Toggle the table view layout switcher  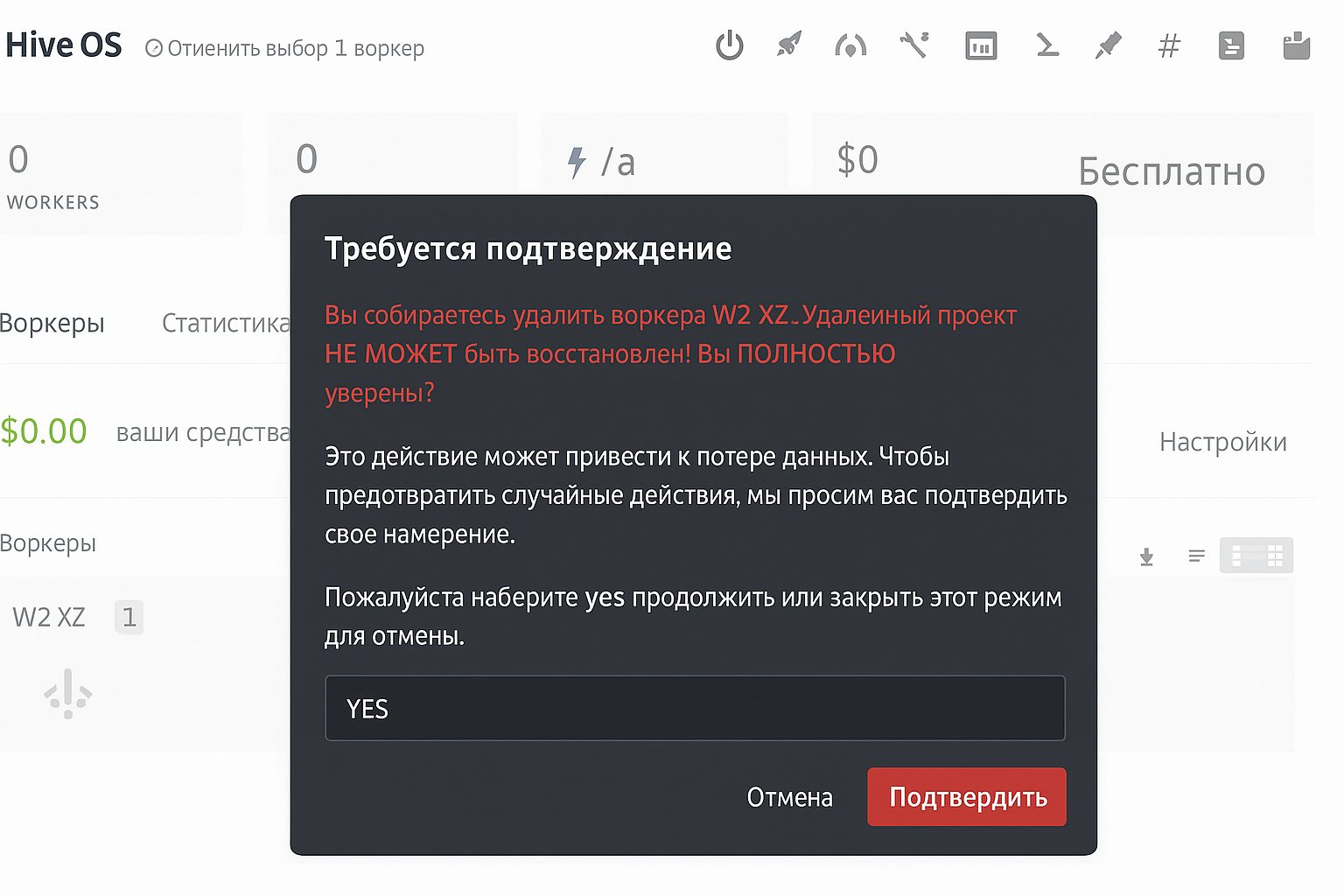pyautogui.click(x=1256, y=555)
